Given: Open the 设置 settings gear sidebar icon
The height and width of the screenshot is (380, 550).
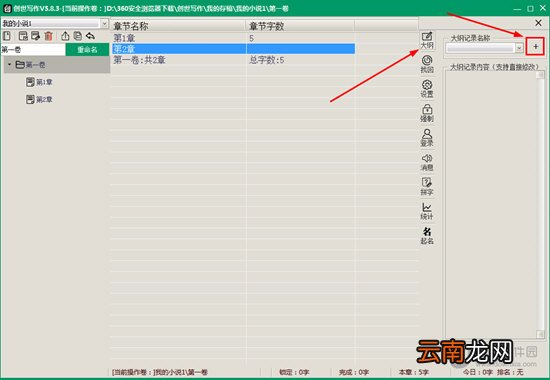Looking at the screenshot, I should [427, 89].
